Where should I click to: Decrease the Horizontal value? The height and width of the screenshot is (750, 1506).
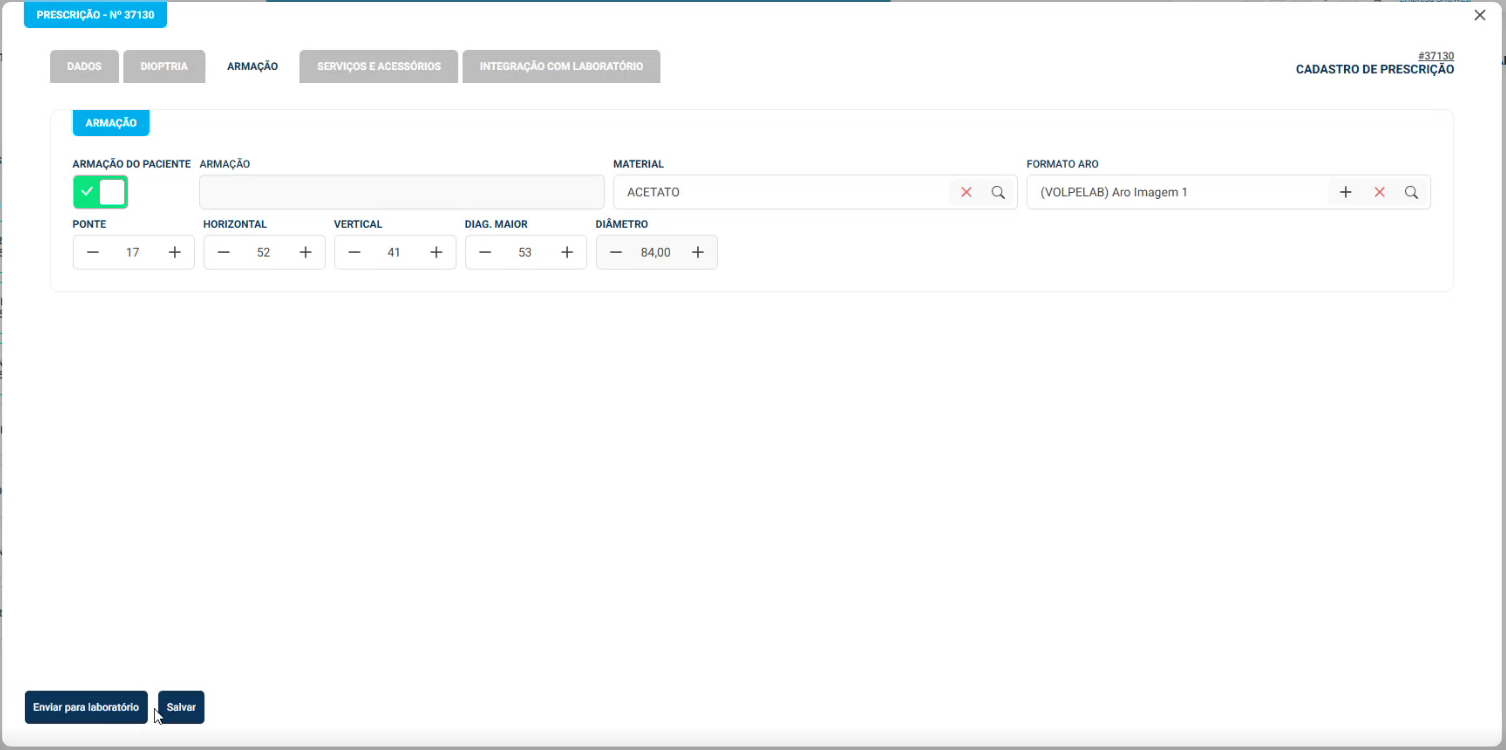click(224, 252)
